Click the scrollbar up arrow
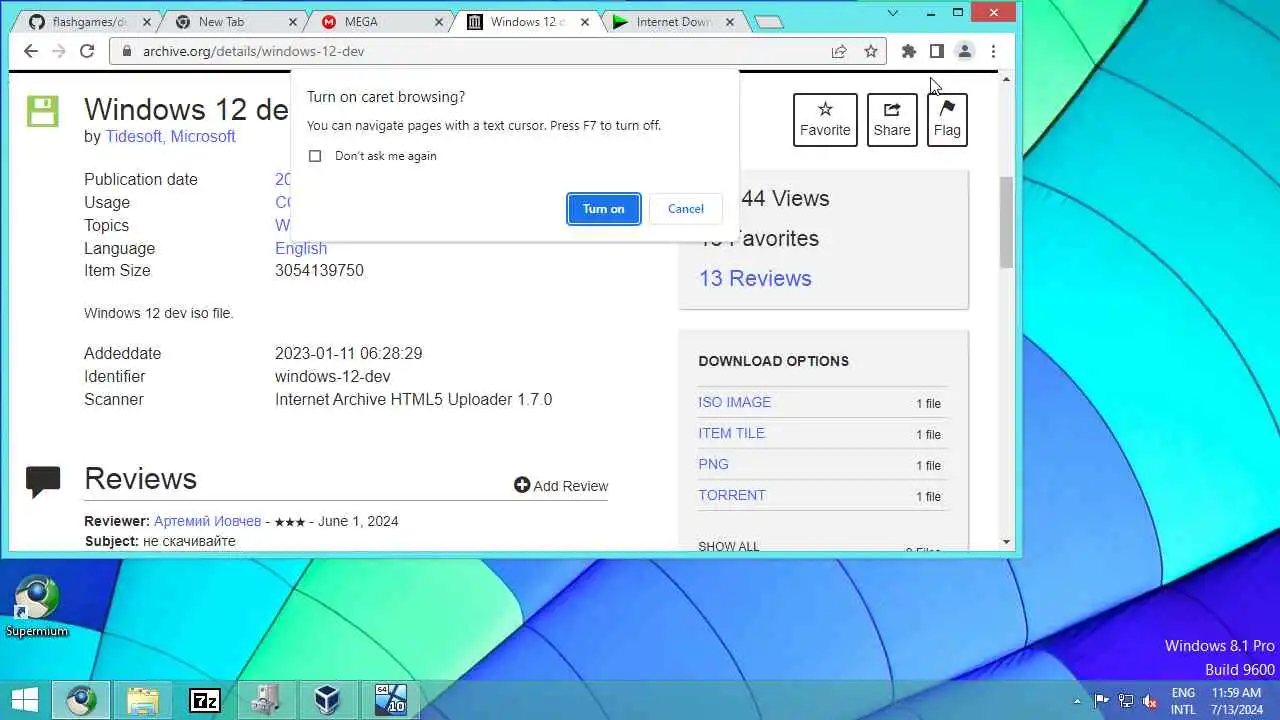This screenshot has width=1280, height=720. (x=1006, y=79)
